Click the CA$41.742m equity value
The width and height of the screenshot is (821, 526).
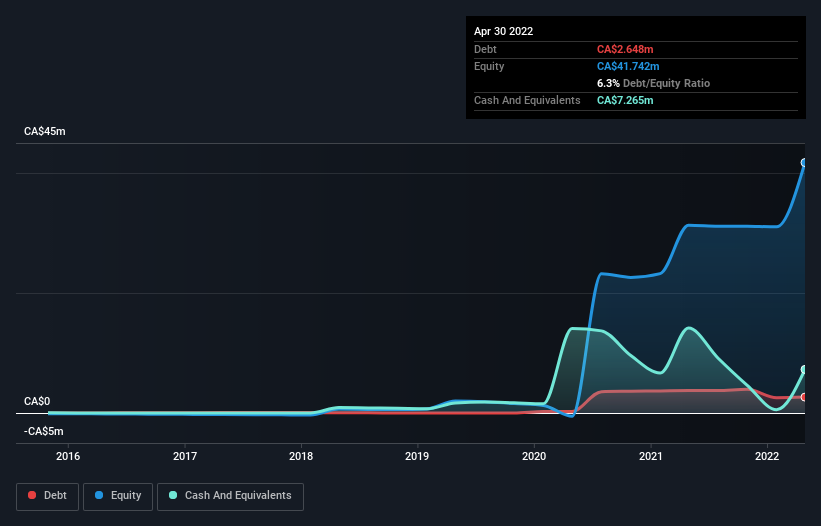point(628,66)
